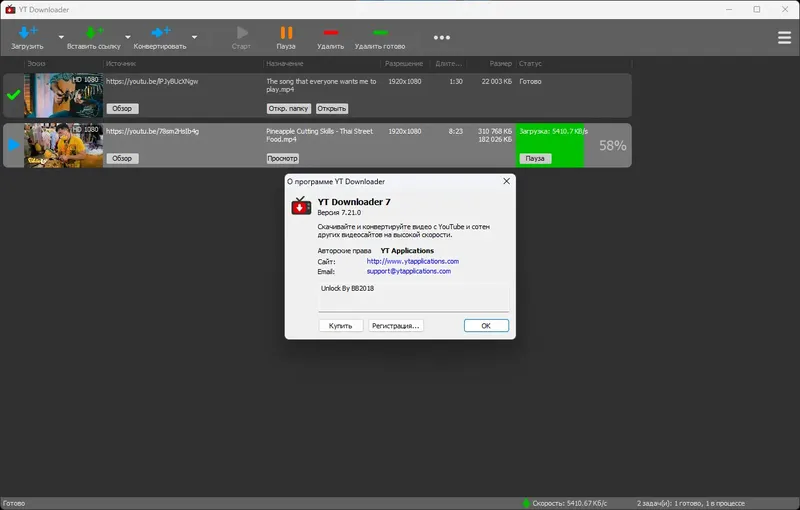The image size is (800, 510).
Task: Click the green speed indicator in status bar
Action: [x=527, y=503]
